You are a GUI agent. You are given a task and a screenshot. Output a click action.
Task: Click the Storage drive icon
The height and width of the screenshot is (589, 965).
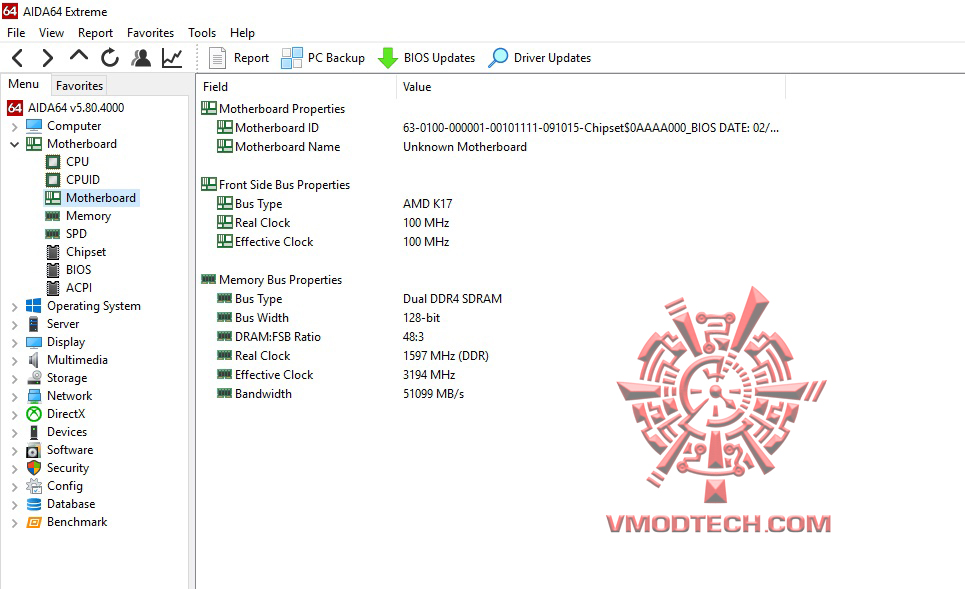(34, 378)
